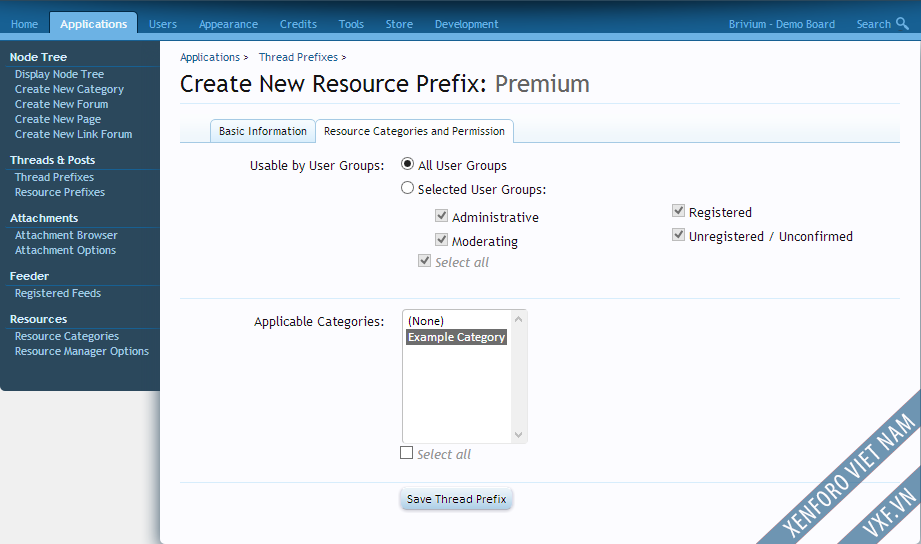The image size is (921, 544).
Task: Open the Users tab
Action: (163, 24)
